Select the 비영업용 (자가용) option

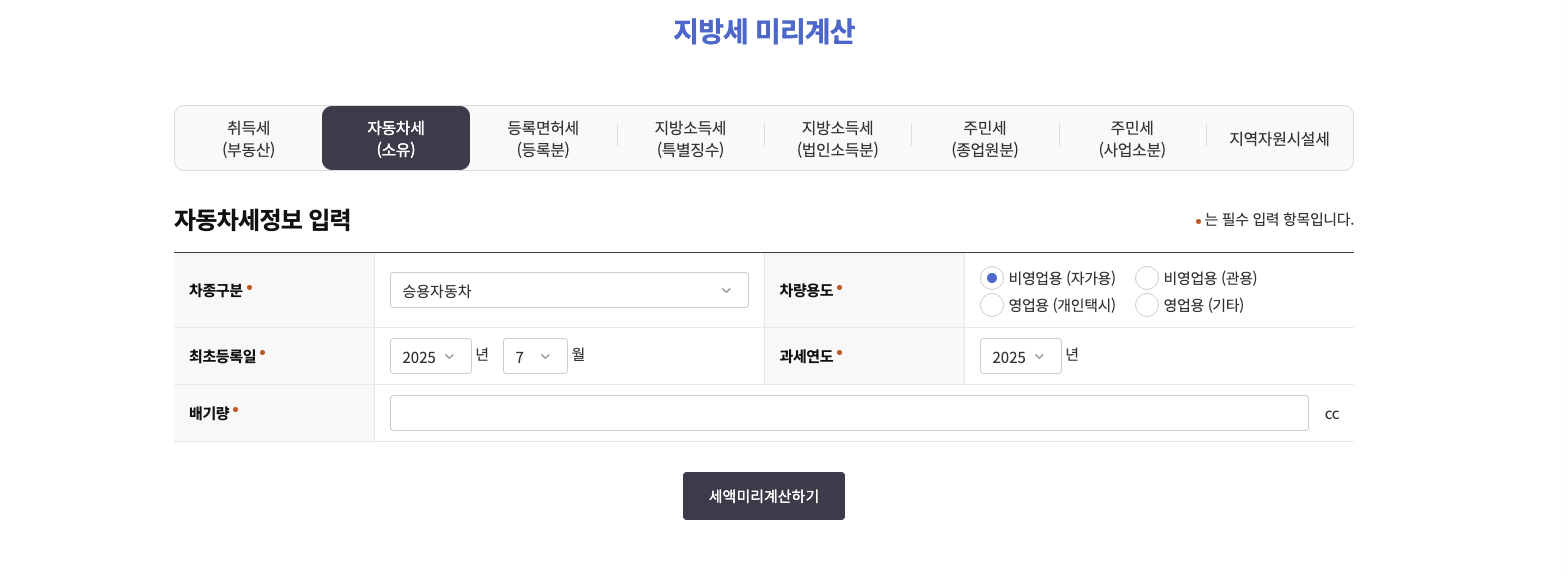coord(992,278)
